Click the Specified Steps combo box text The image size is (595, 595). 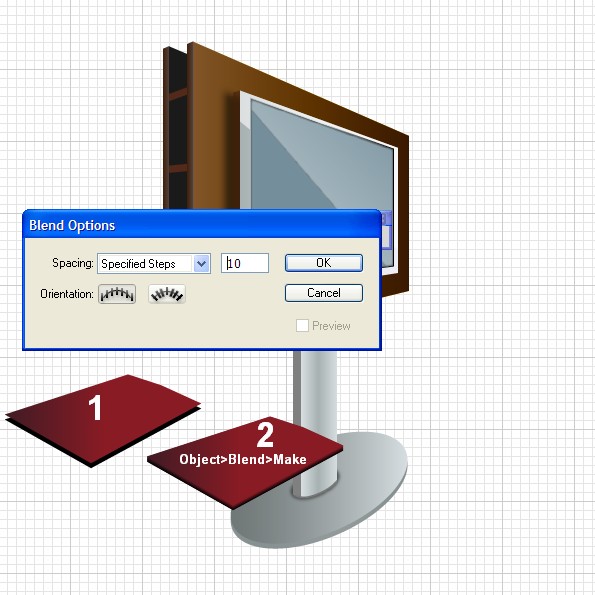coord(138,264)
